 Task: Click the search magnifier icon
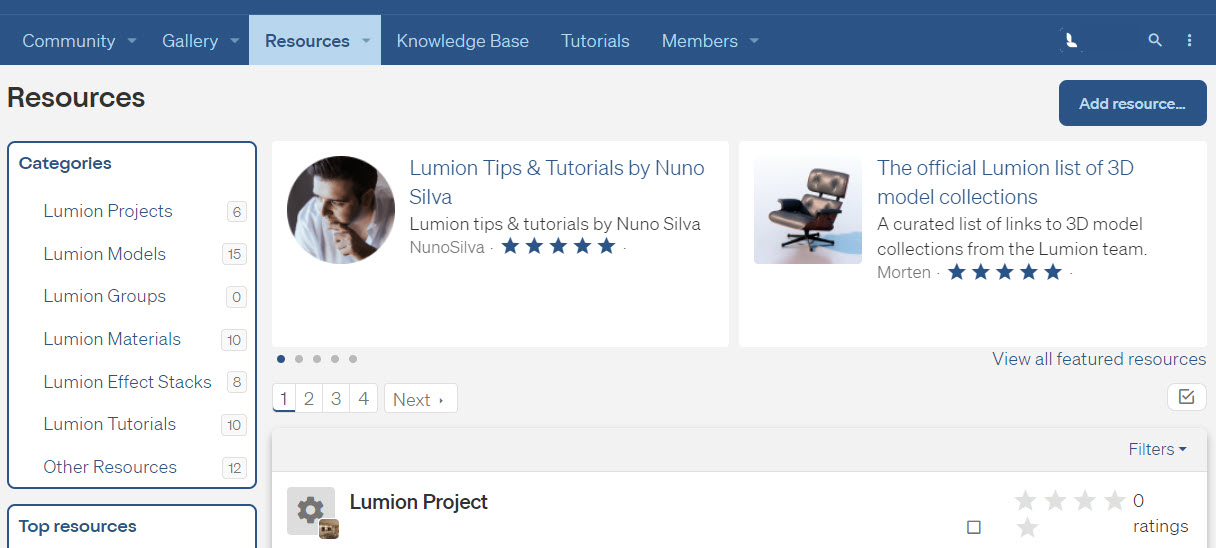[1155, 41]
